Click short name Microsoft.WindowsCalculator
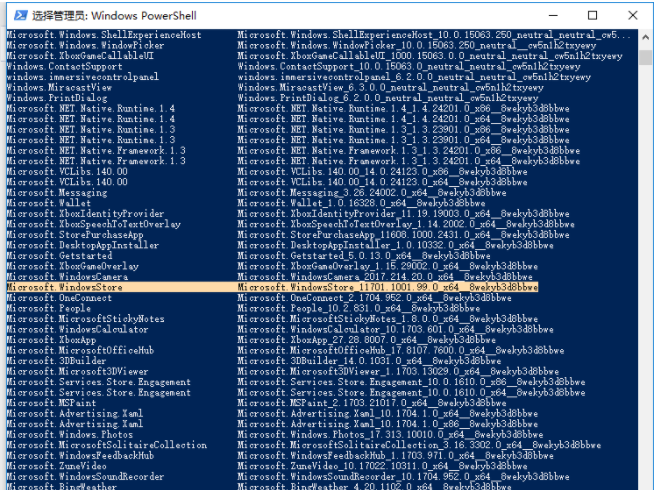 (x=78, y=329)
